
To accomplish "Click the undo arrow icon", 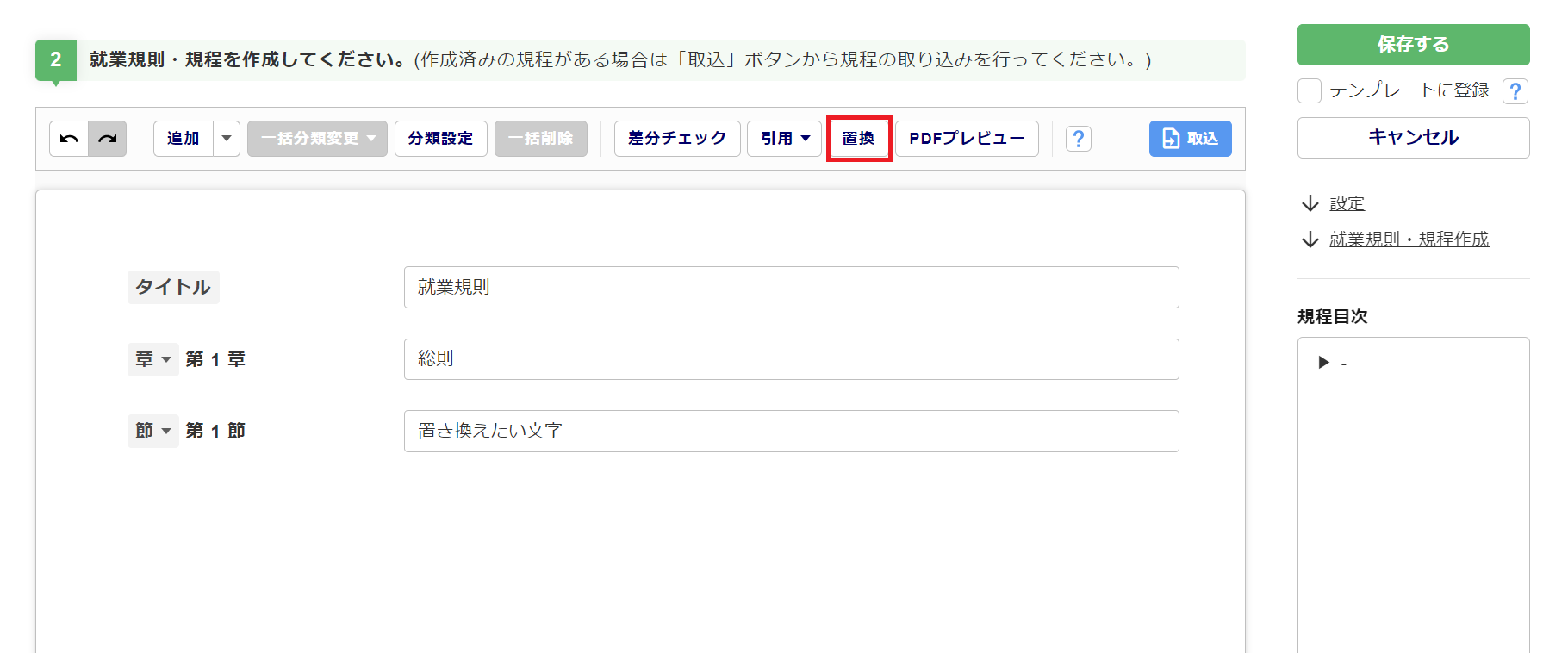I will coord(69,139).
